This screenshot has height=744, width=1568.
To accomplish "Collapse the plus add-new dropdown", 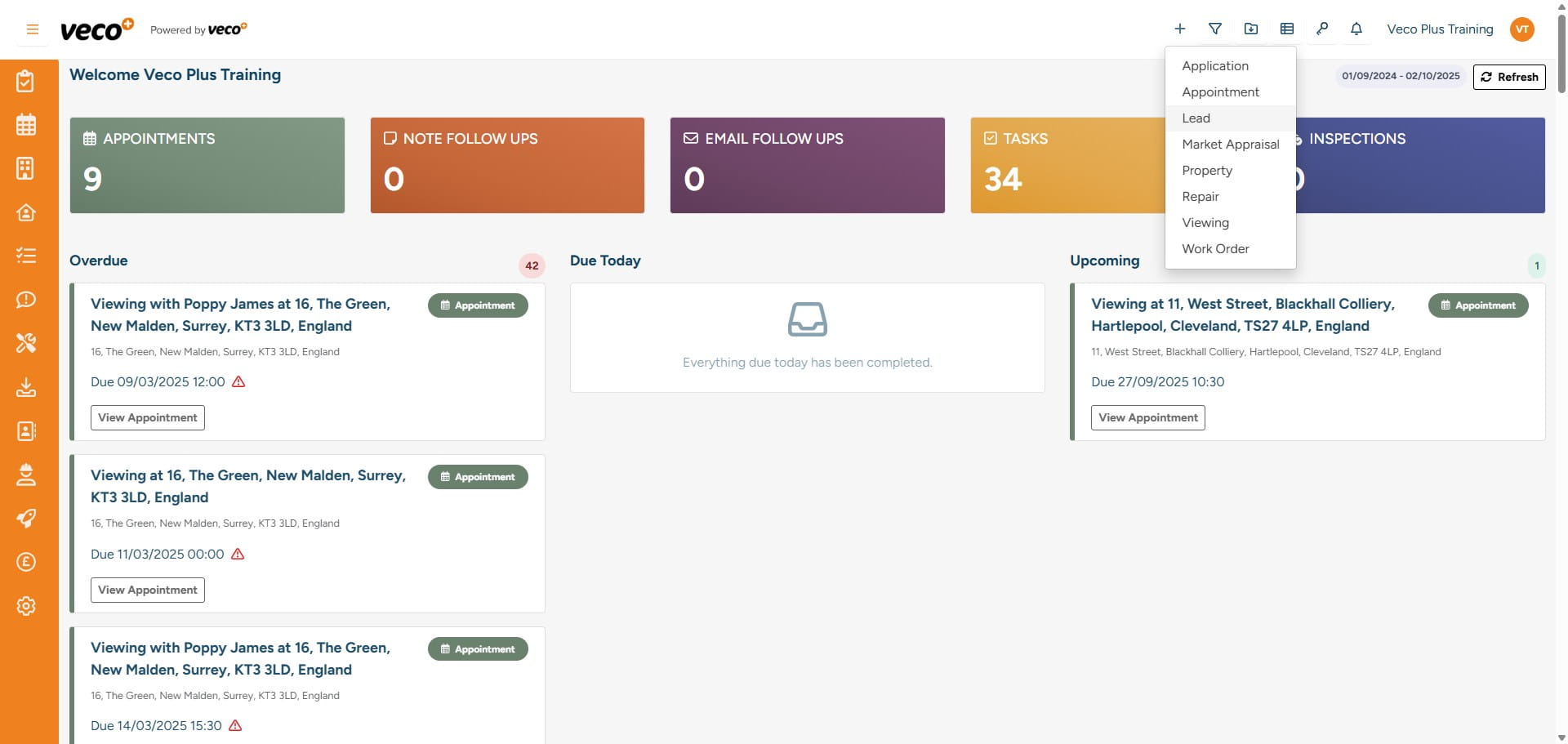I will point(1179,29).
